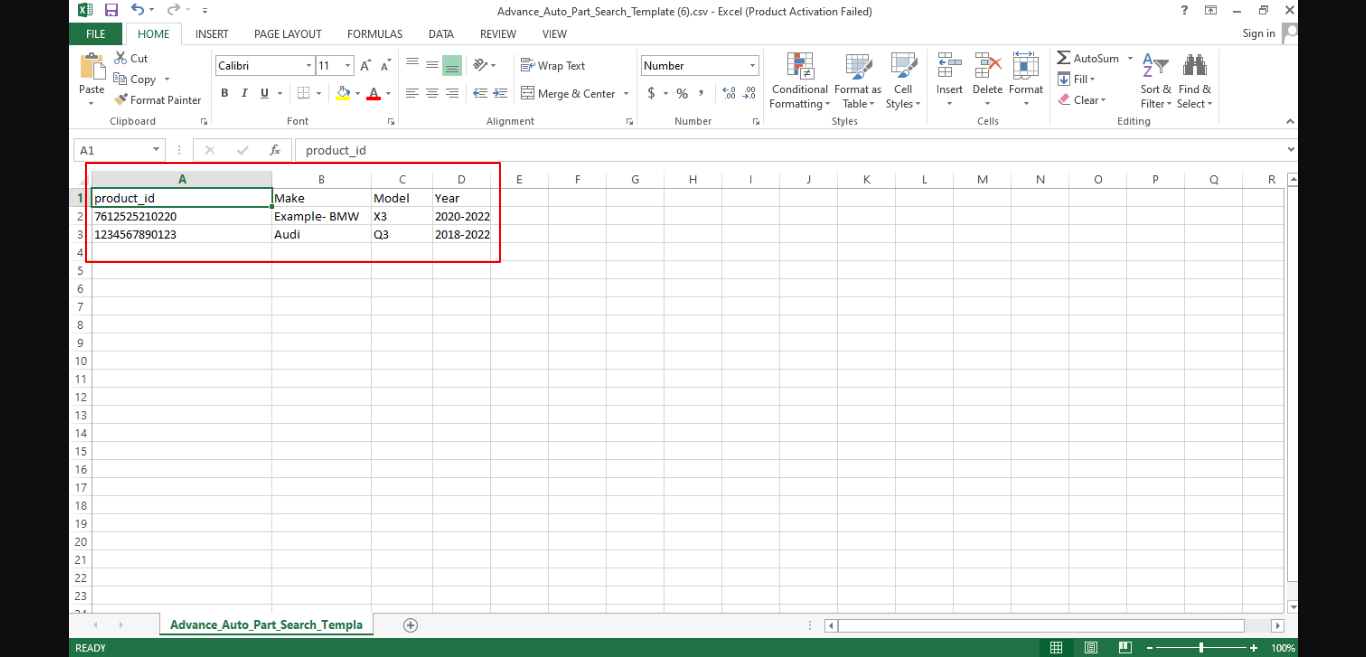Click the new sheet plus button

[x=410, y=625]
